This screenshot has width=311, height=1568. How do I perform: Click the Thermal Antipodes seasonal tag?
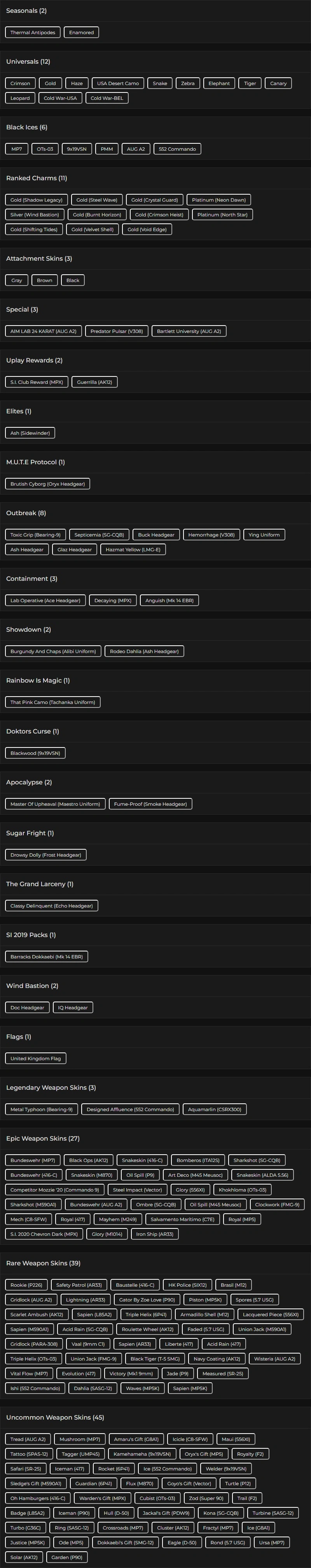pyautogui.click(x=33, y=32)
